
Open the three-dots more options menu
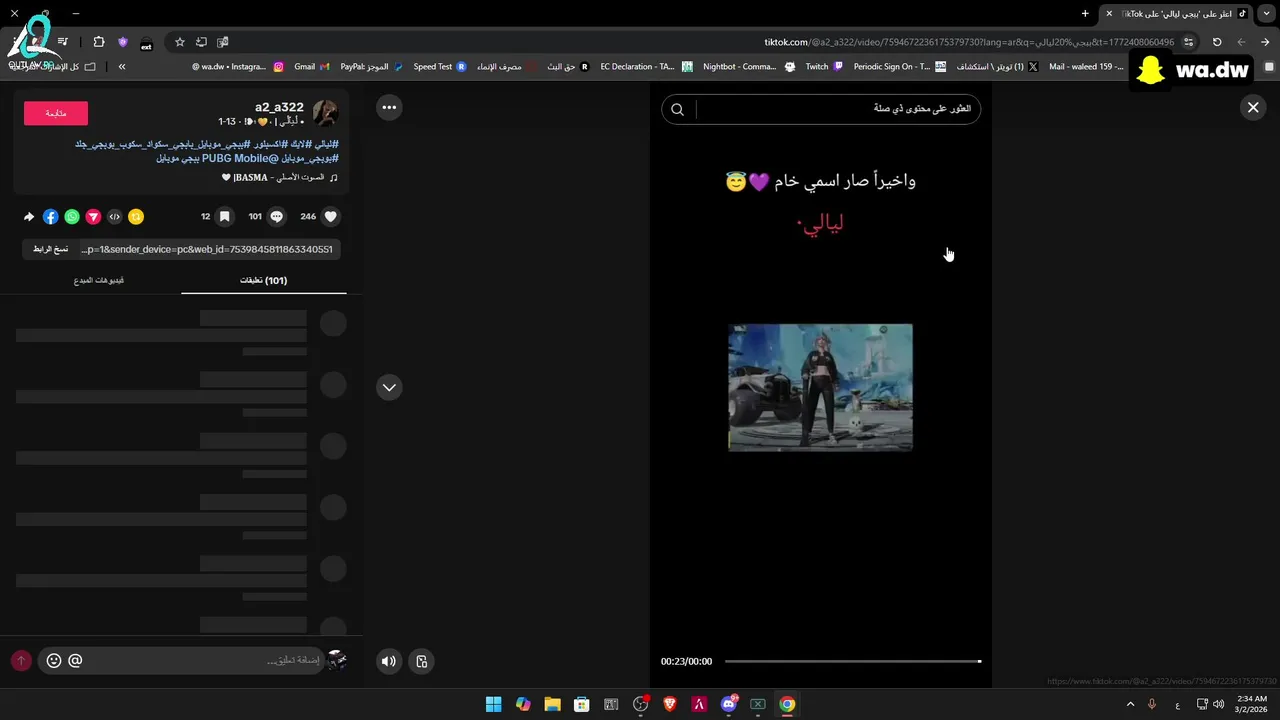389,108
